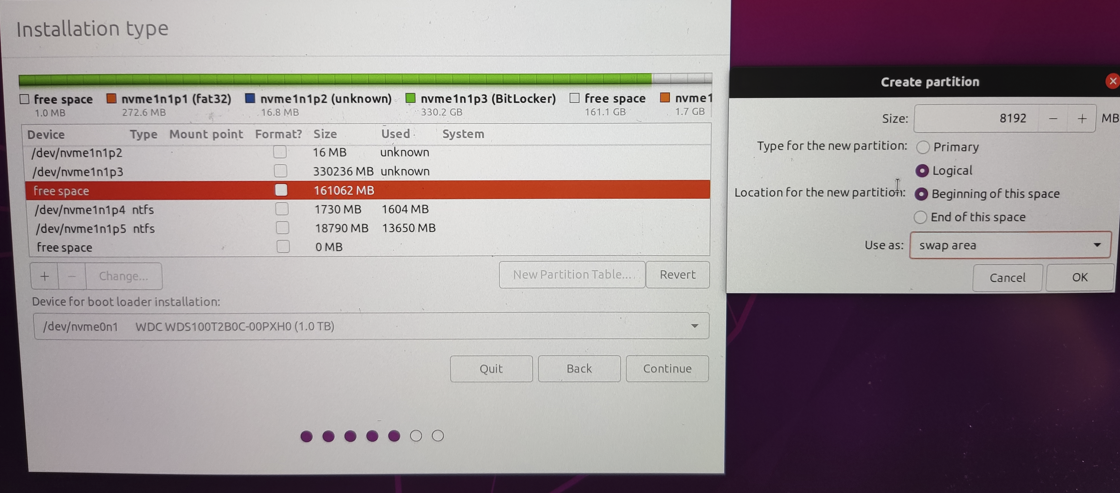Image resolution: width=1120 pixels, height=493 pixels.
Task: Toggle Format checkbox for /dev/nvme1n1p5
Action: tap(283, 228)
